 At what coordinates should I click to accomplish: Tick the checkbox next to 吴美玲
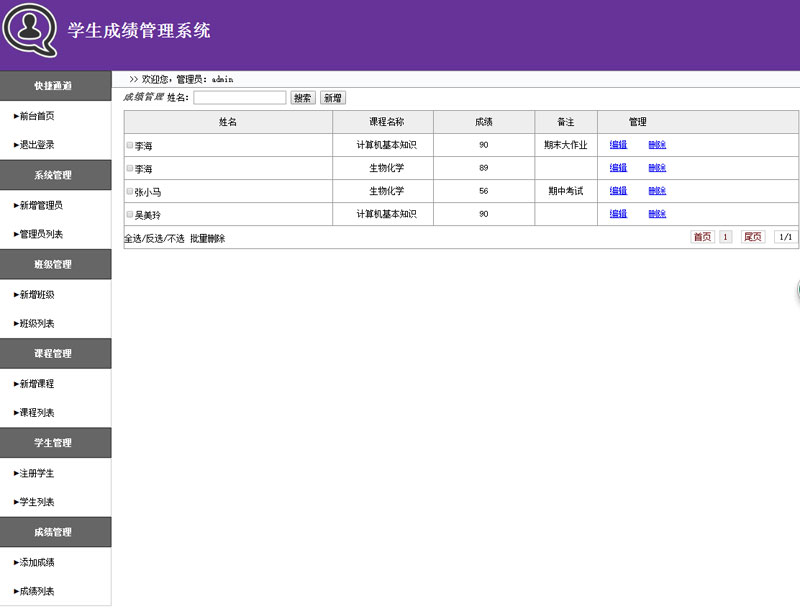coord(130,214)
